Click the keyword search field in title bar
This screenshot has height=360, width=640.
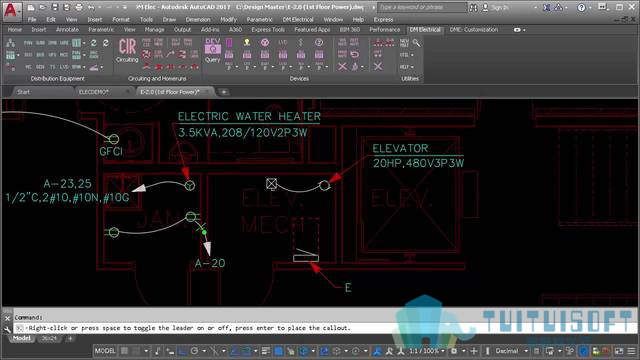click(x=422, y=7)
